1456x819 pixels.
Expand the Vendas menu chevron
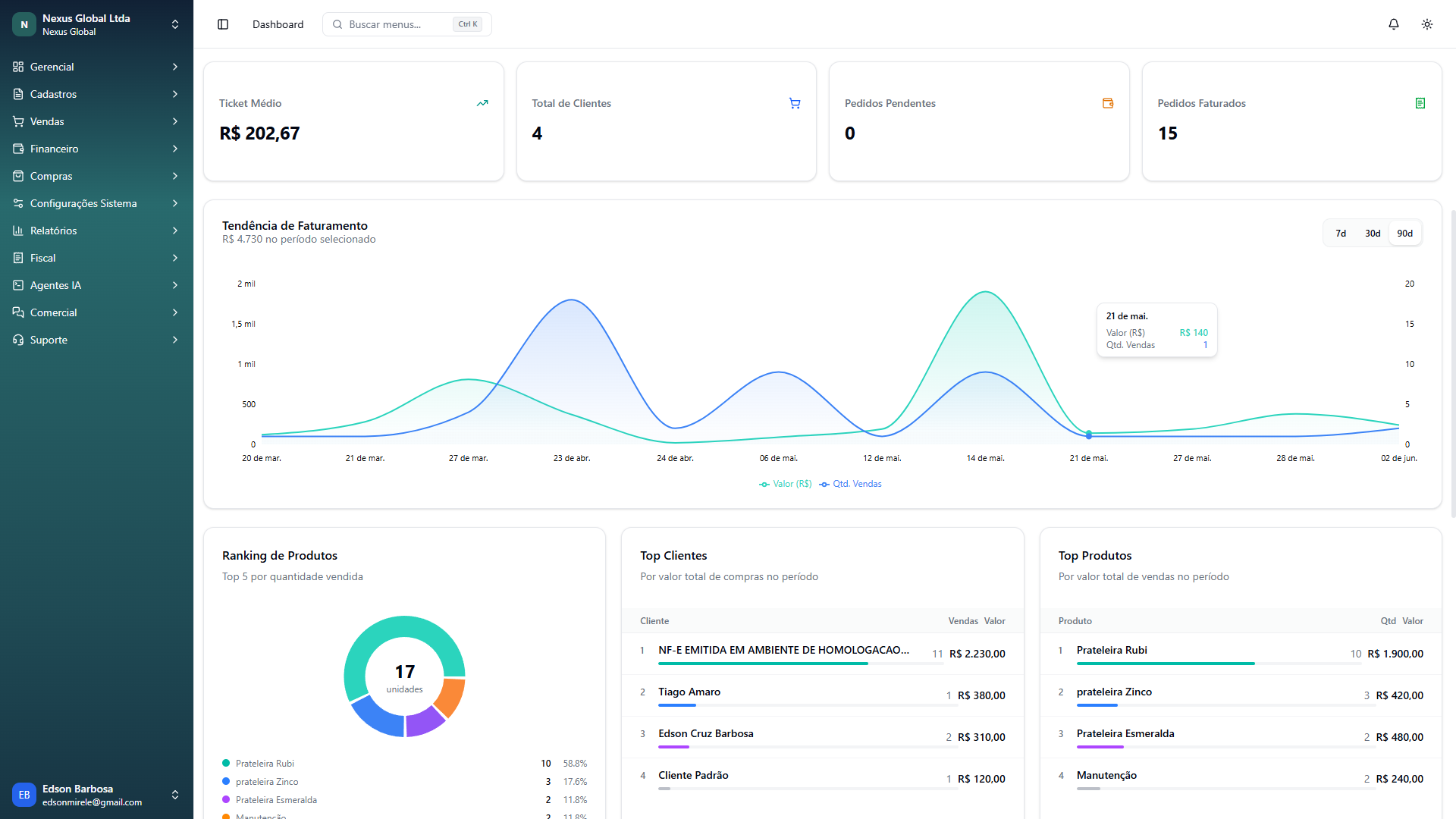click(175, 121)
